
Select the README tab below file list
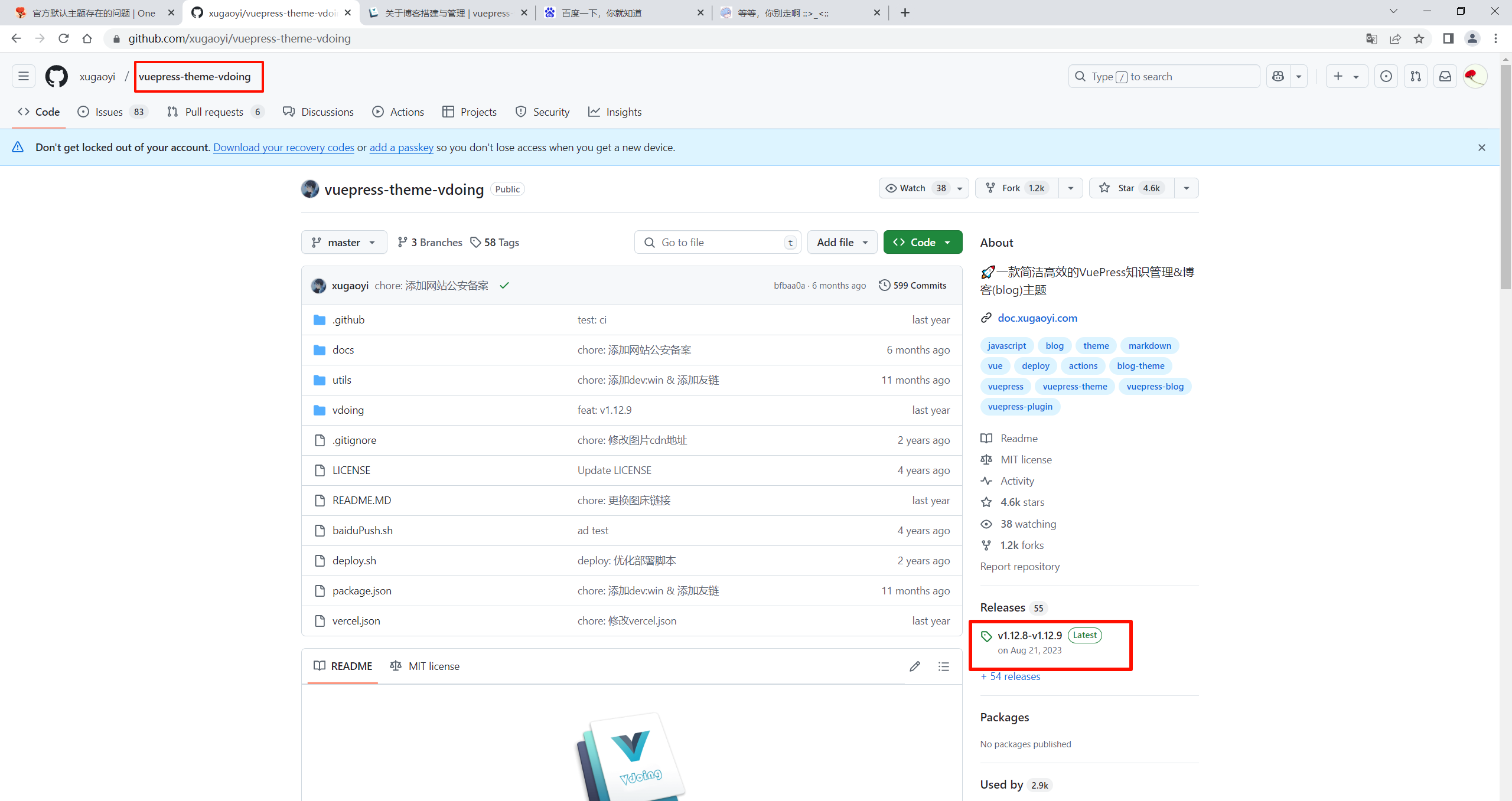(343, 666)
